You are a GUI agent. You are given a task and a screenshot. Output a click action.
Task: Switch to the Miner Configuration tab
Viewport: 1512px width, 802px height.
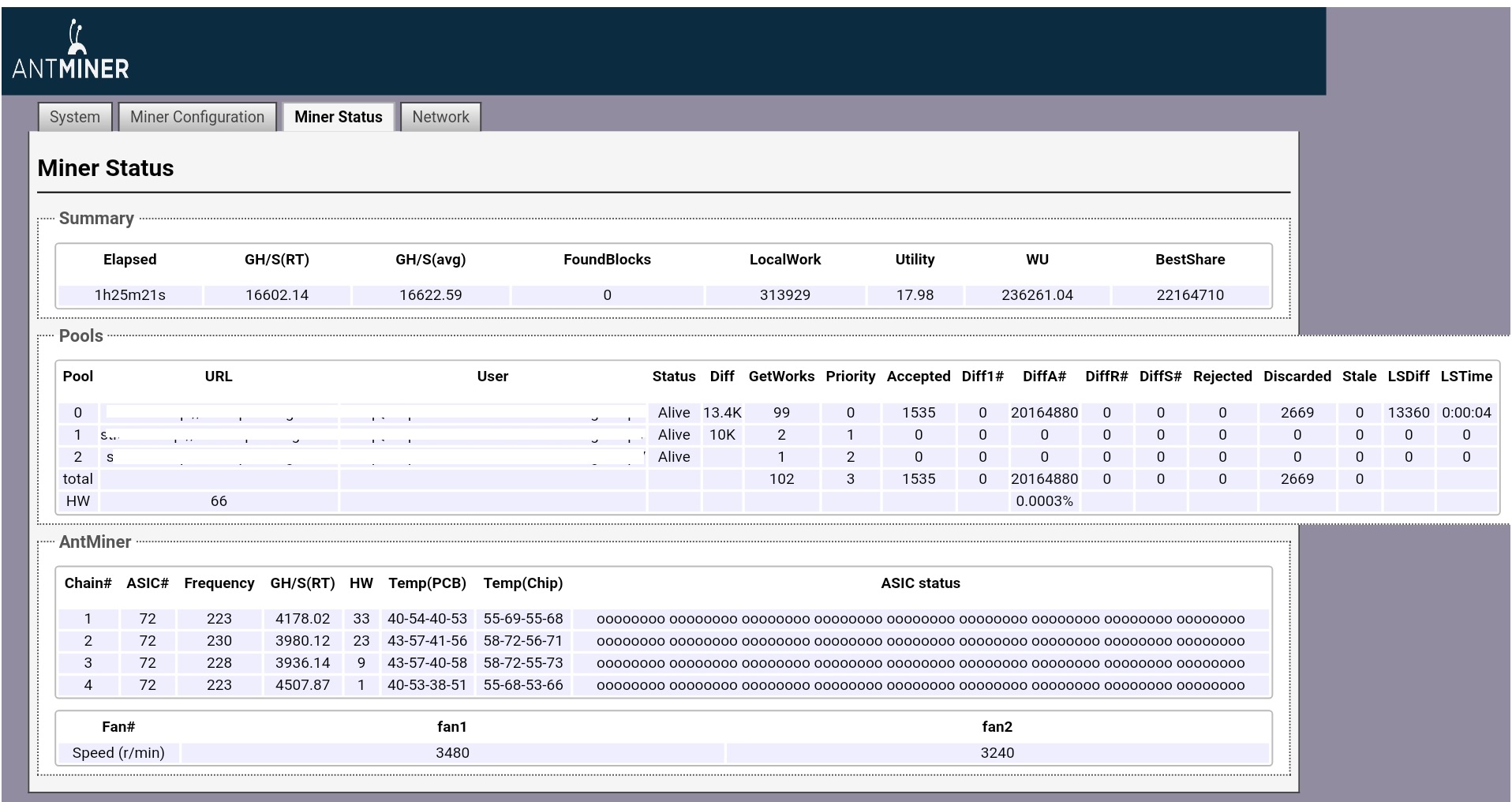(197, 117)
